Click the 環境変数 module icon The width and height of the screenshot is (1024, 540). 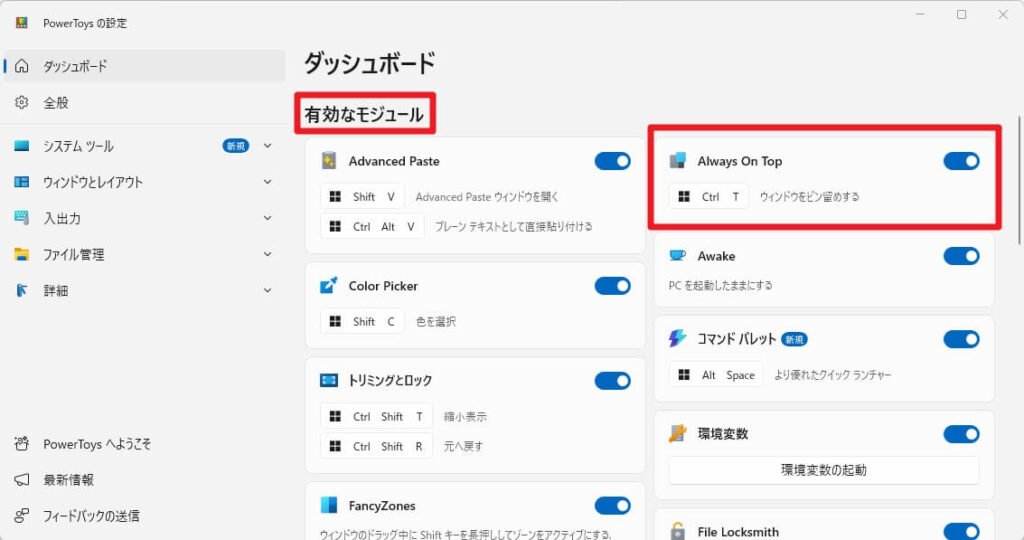[x=678, y=434]
